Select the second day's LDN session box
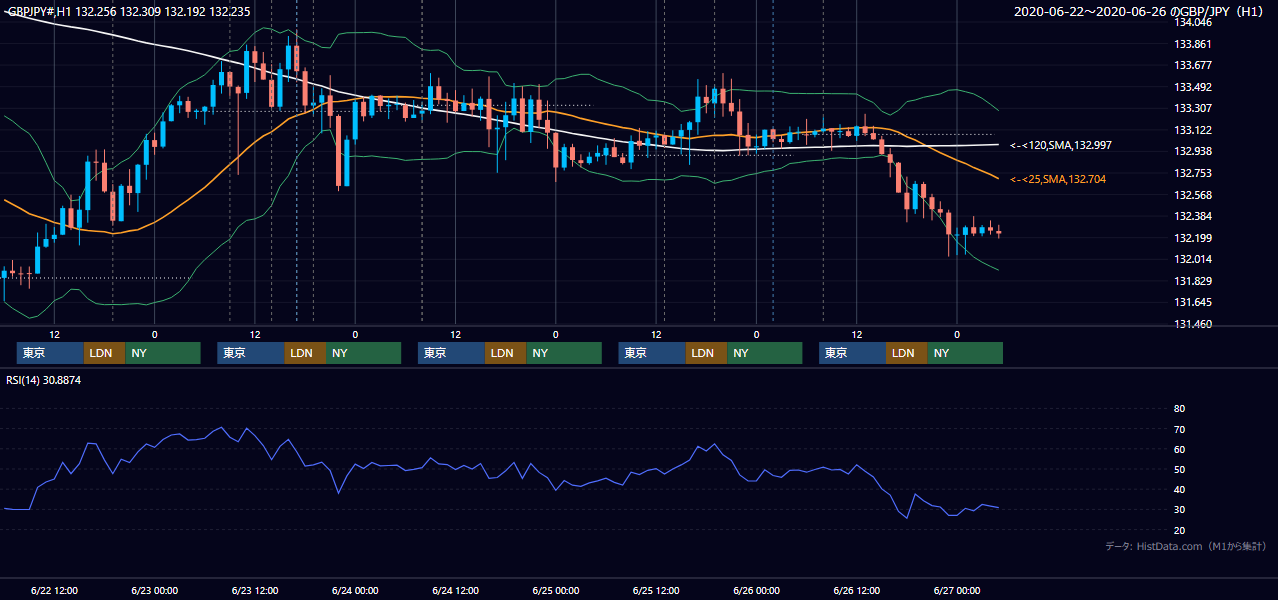This screenshot has width=1278, height=600. pos(305,353)
